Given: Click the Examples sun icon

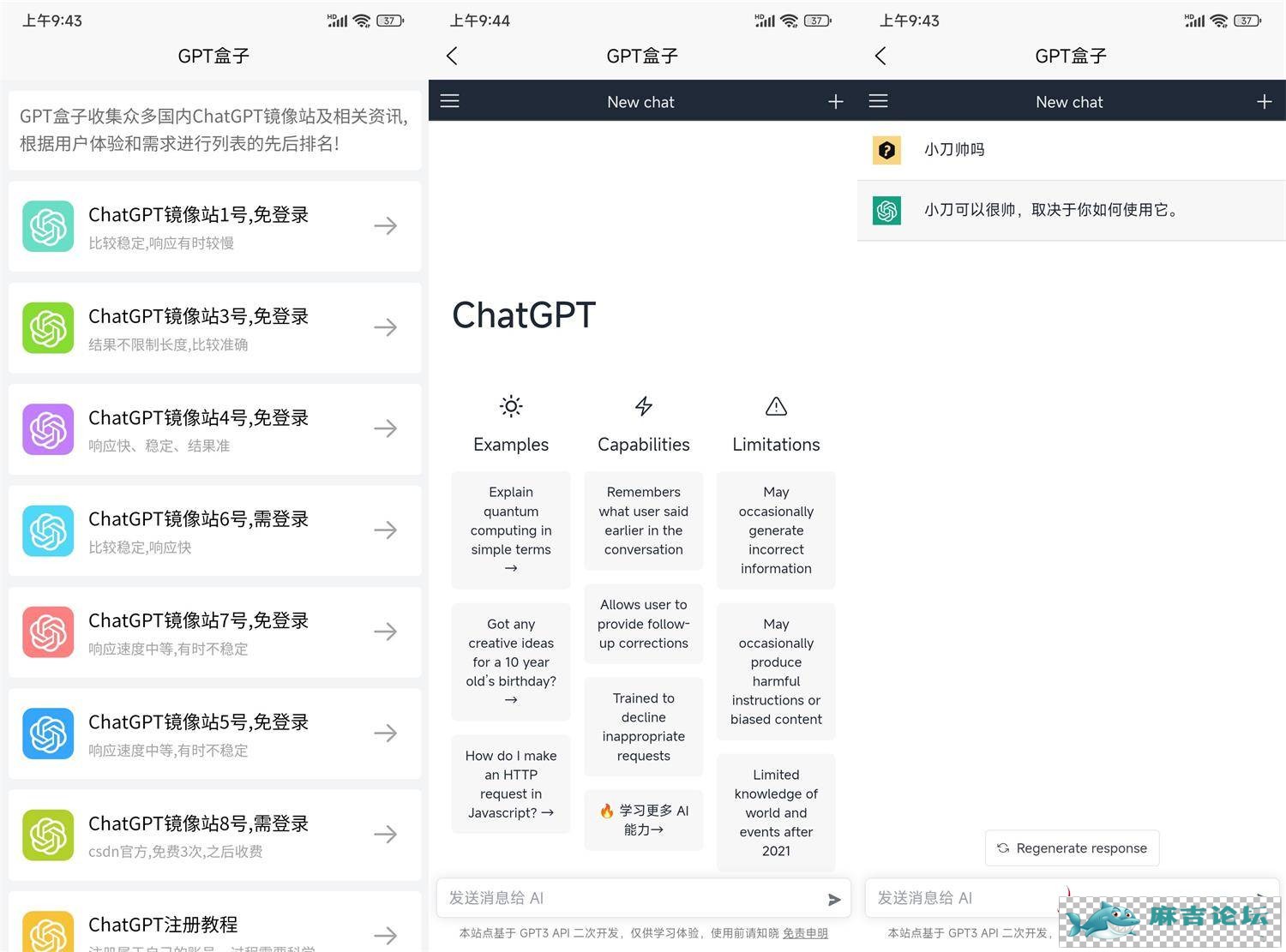Looking at the screenshot, I should [x=511, y=406].
